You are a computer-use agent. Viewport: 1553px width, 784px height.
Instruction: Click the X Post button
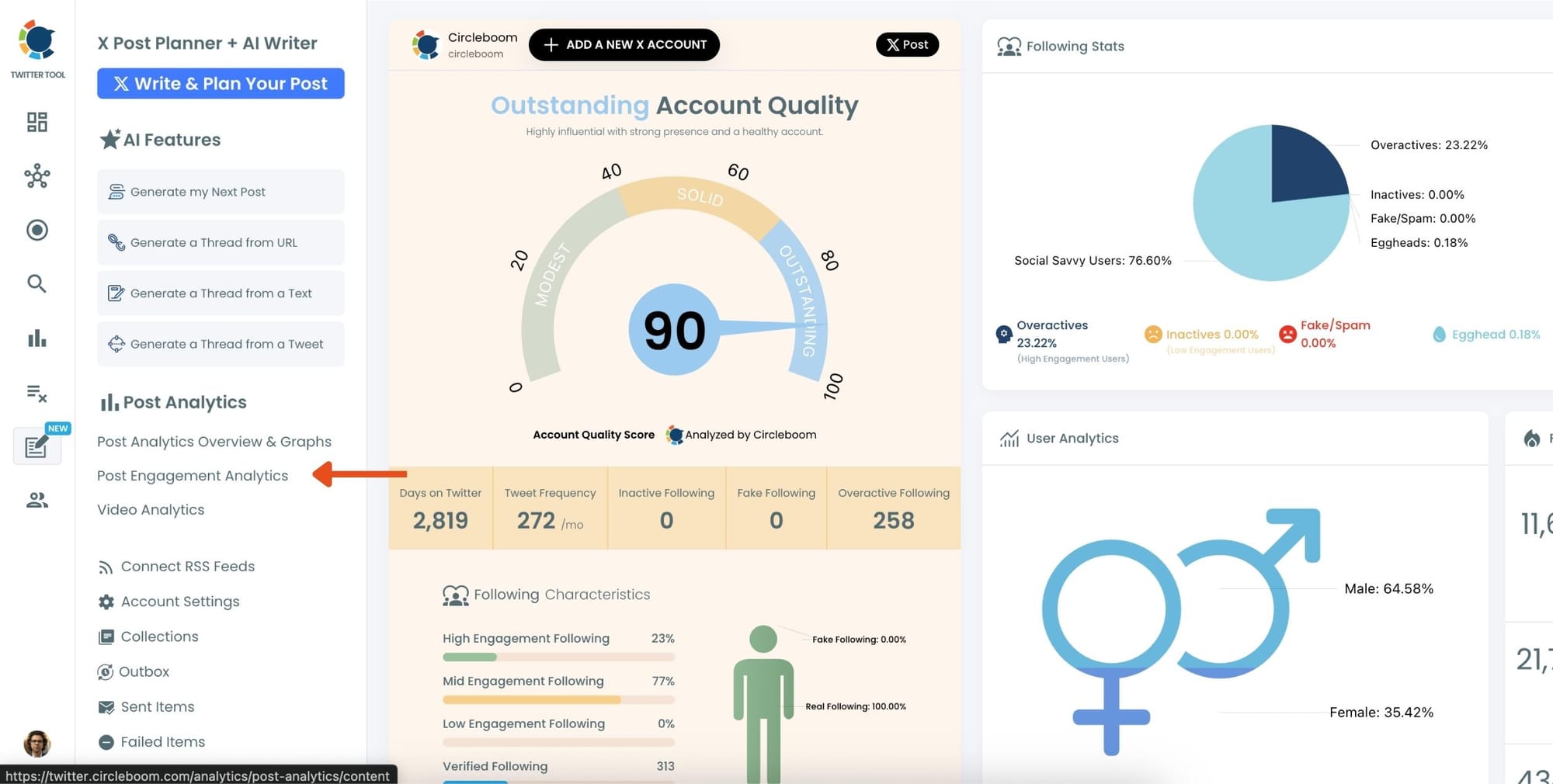(907, 44)
